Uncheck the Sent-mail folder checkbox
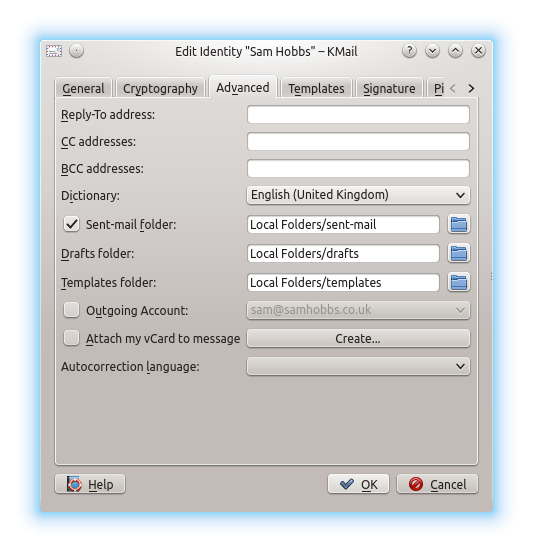 pos(71,224)
